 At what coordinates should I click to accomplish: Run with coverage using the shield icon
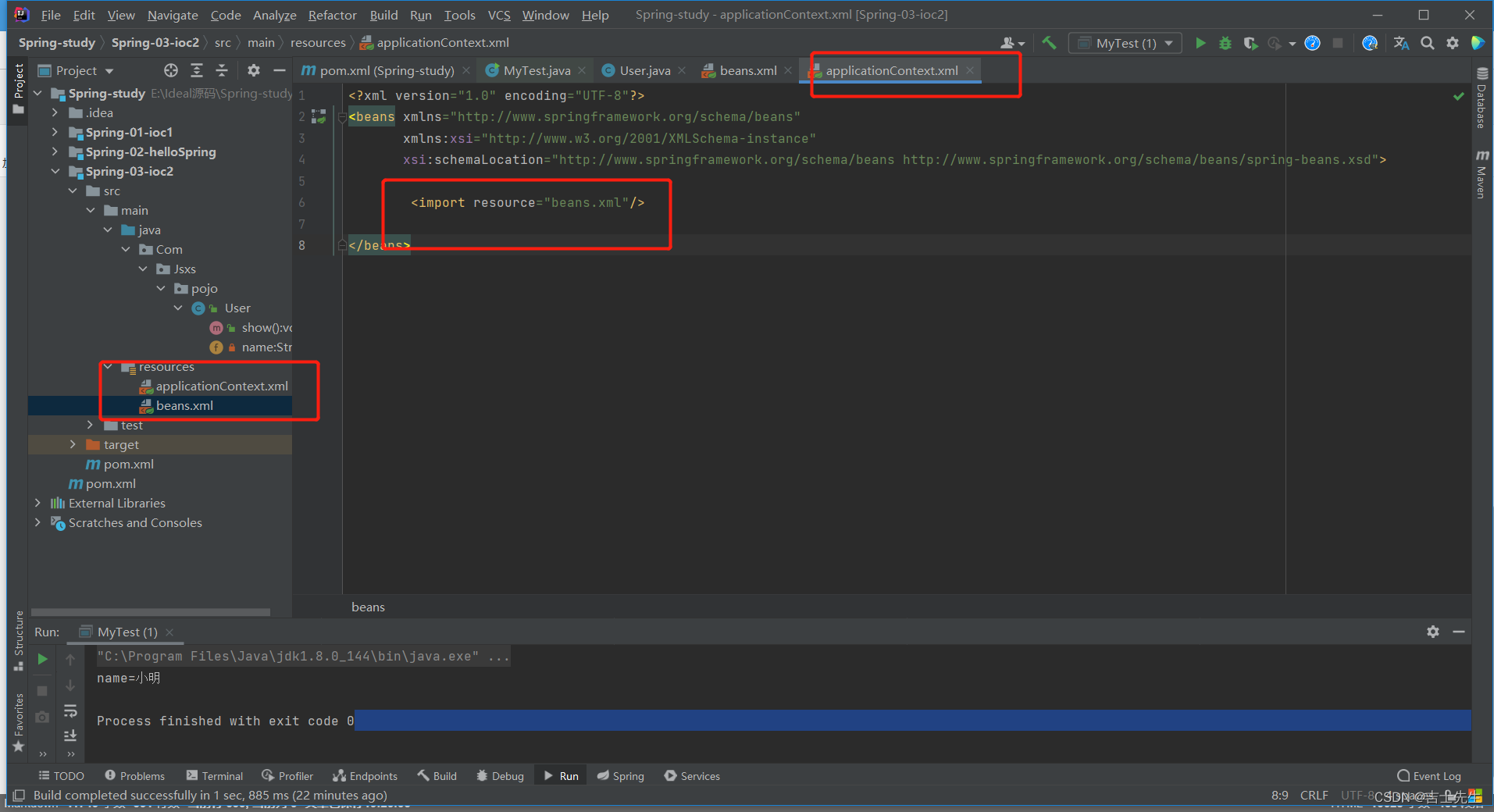[x=1250, y=43]
